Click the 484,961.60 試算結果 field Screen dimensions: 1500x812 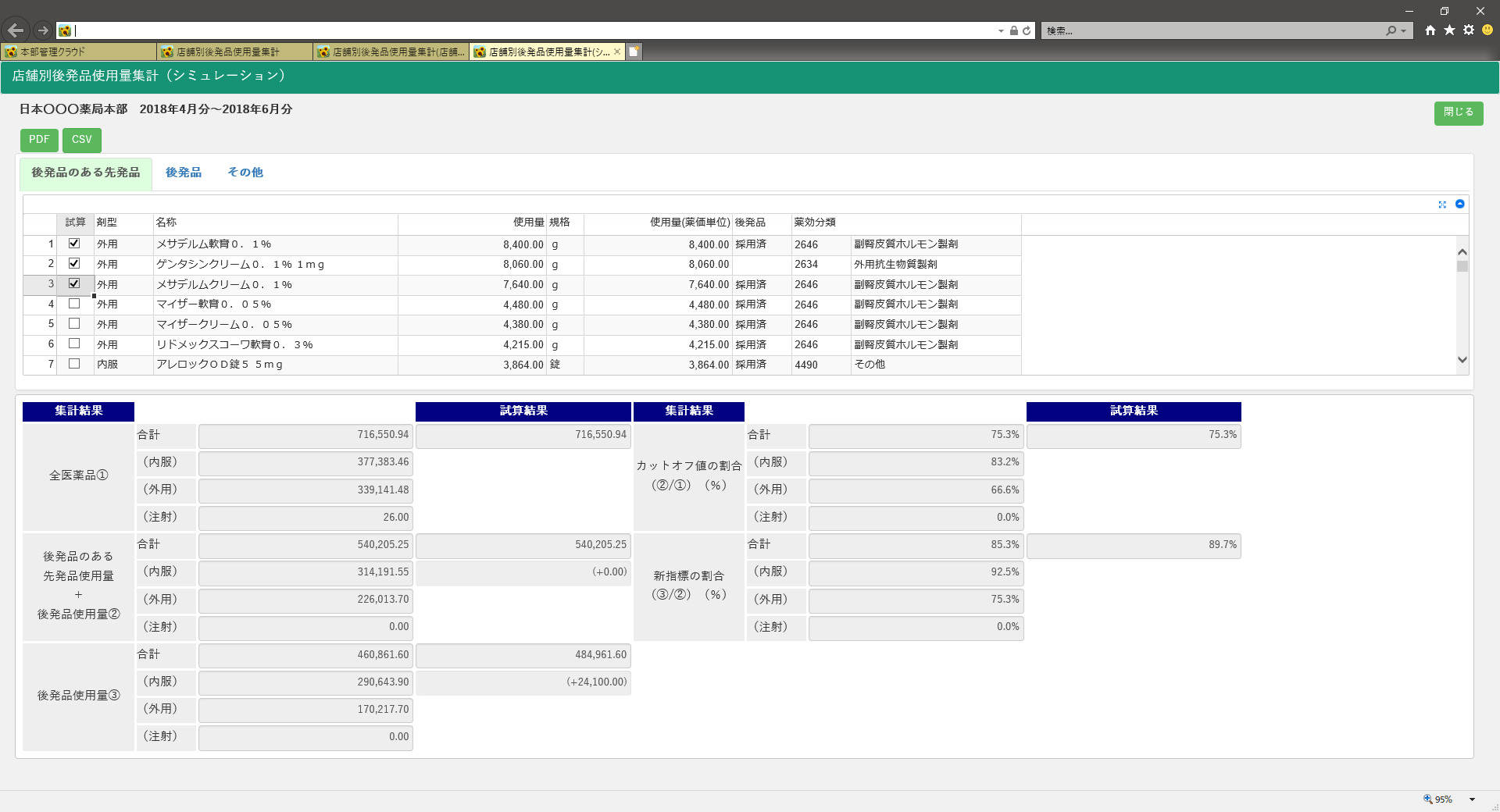(x=523, y=656)
